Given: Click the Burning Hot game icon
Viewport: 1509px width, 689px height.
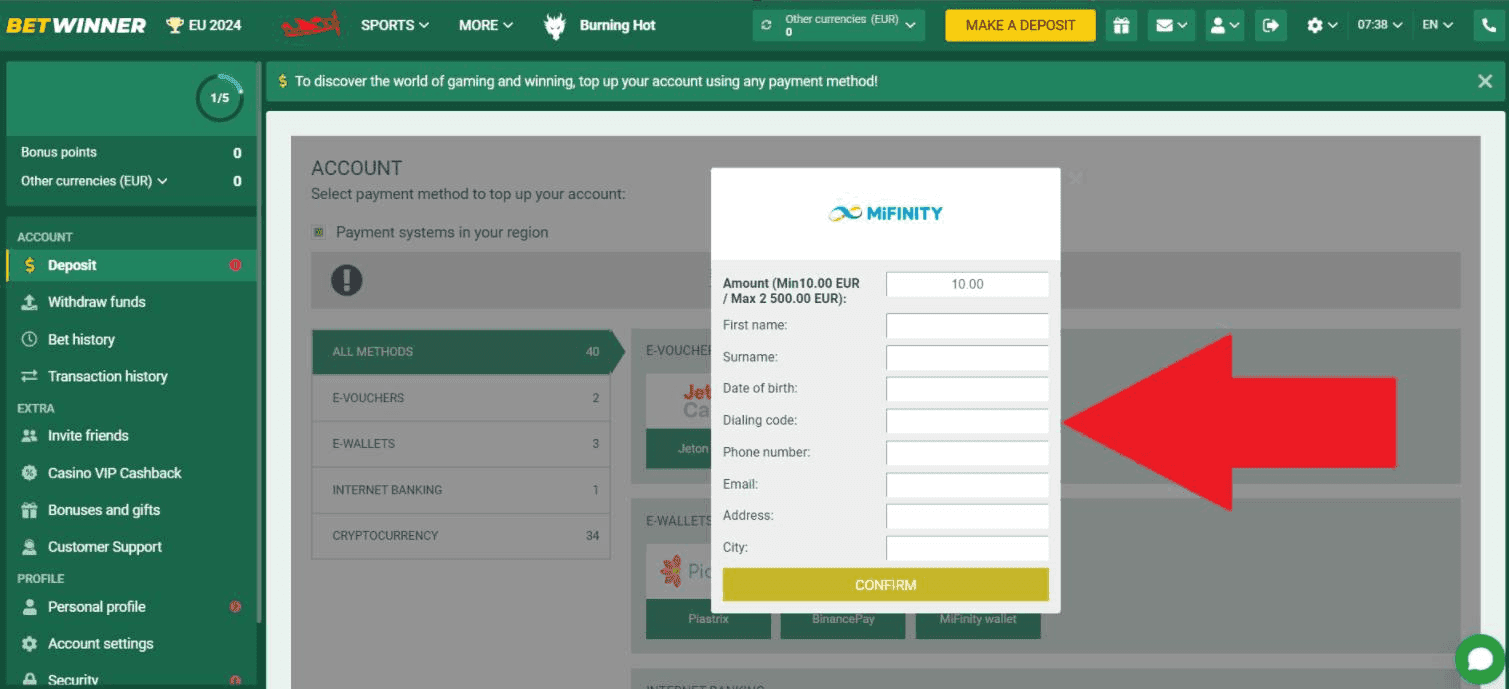Looking at the screenshot, I should pos(555,25).
